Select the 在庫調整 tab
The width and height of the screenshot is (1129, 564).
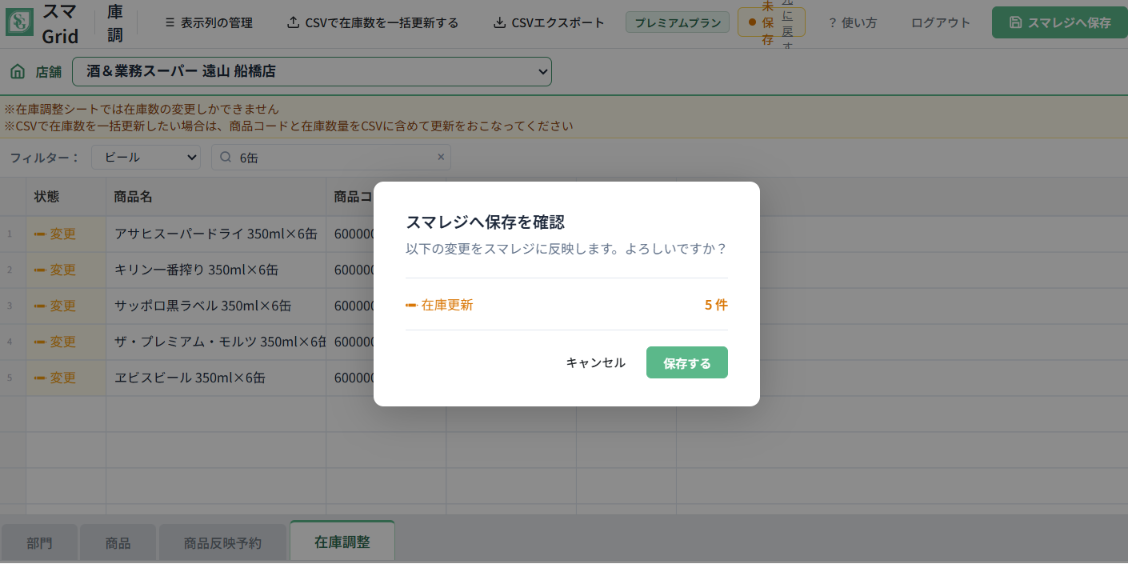pos(342,542)
